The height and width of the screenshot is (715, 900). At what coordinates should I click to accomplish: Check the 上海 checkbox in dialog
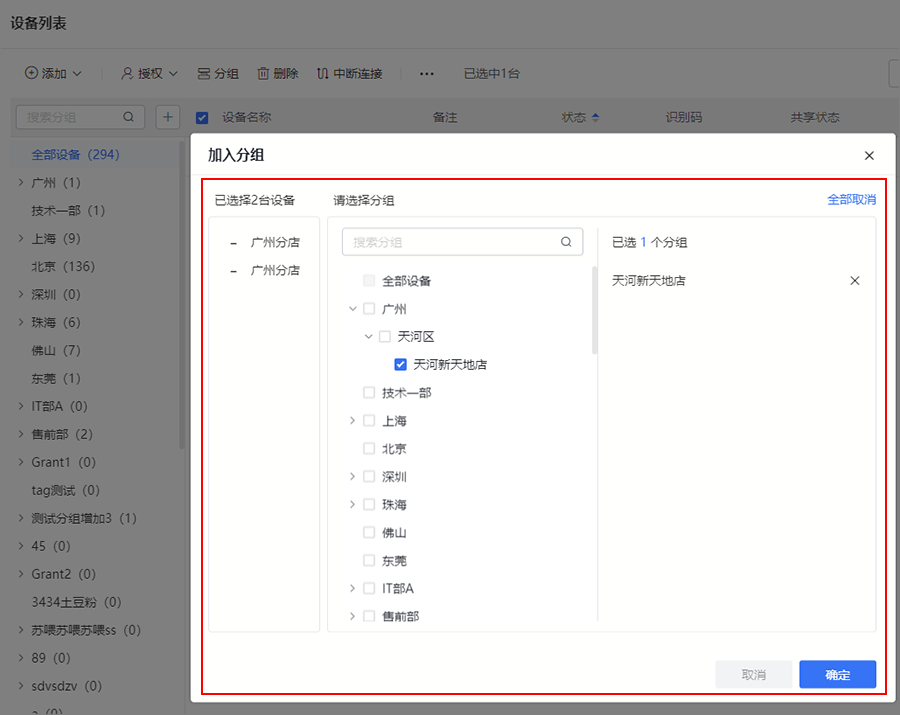(x=369, y=421)
